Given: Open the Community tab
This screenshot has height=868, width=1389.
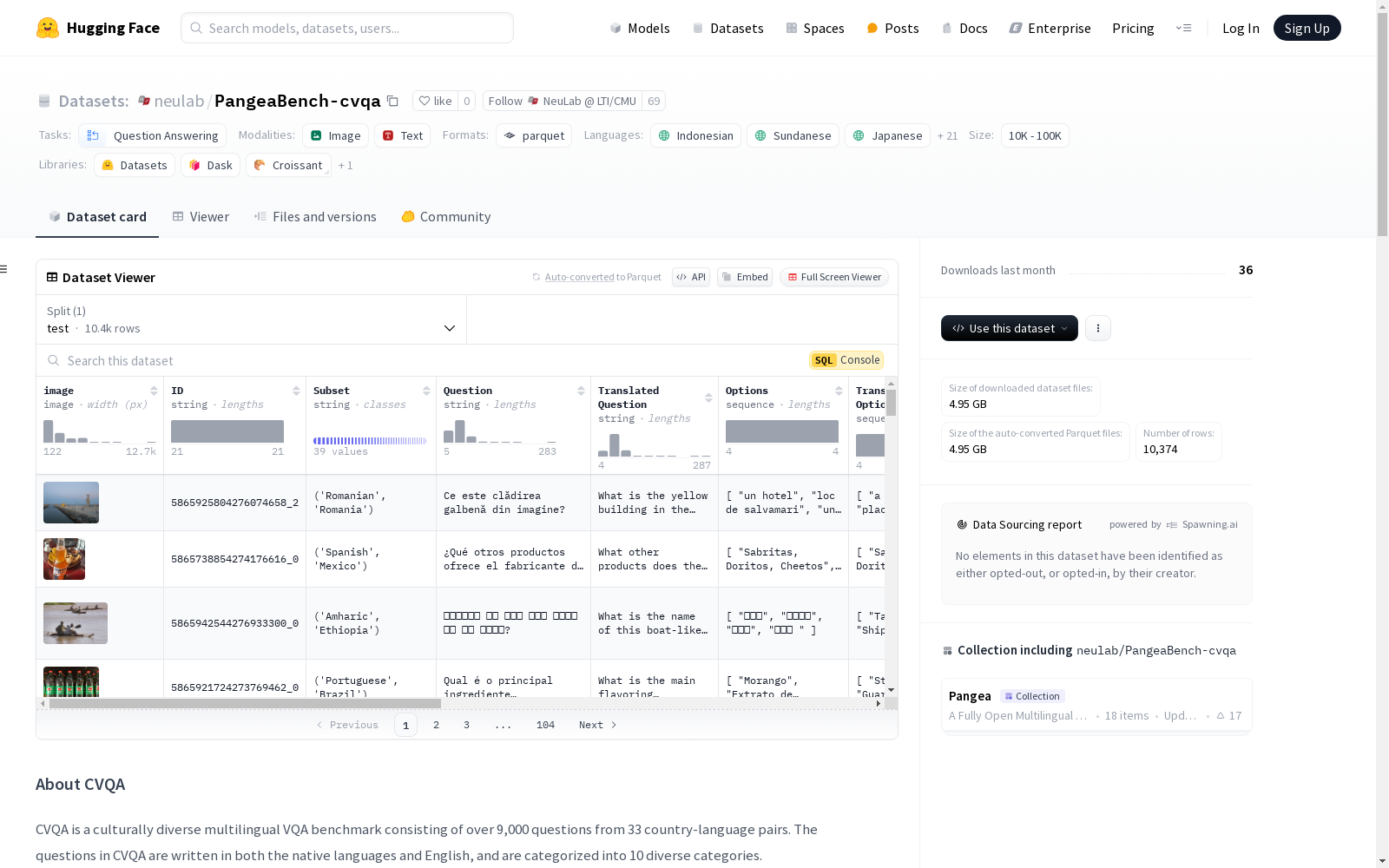Looking at the screenshot, I should (446, 217).
